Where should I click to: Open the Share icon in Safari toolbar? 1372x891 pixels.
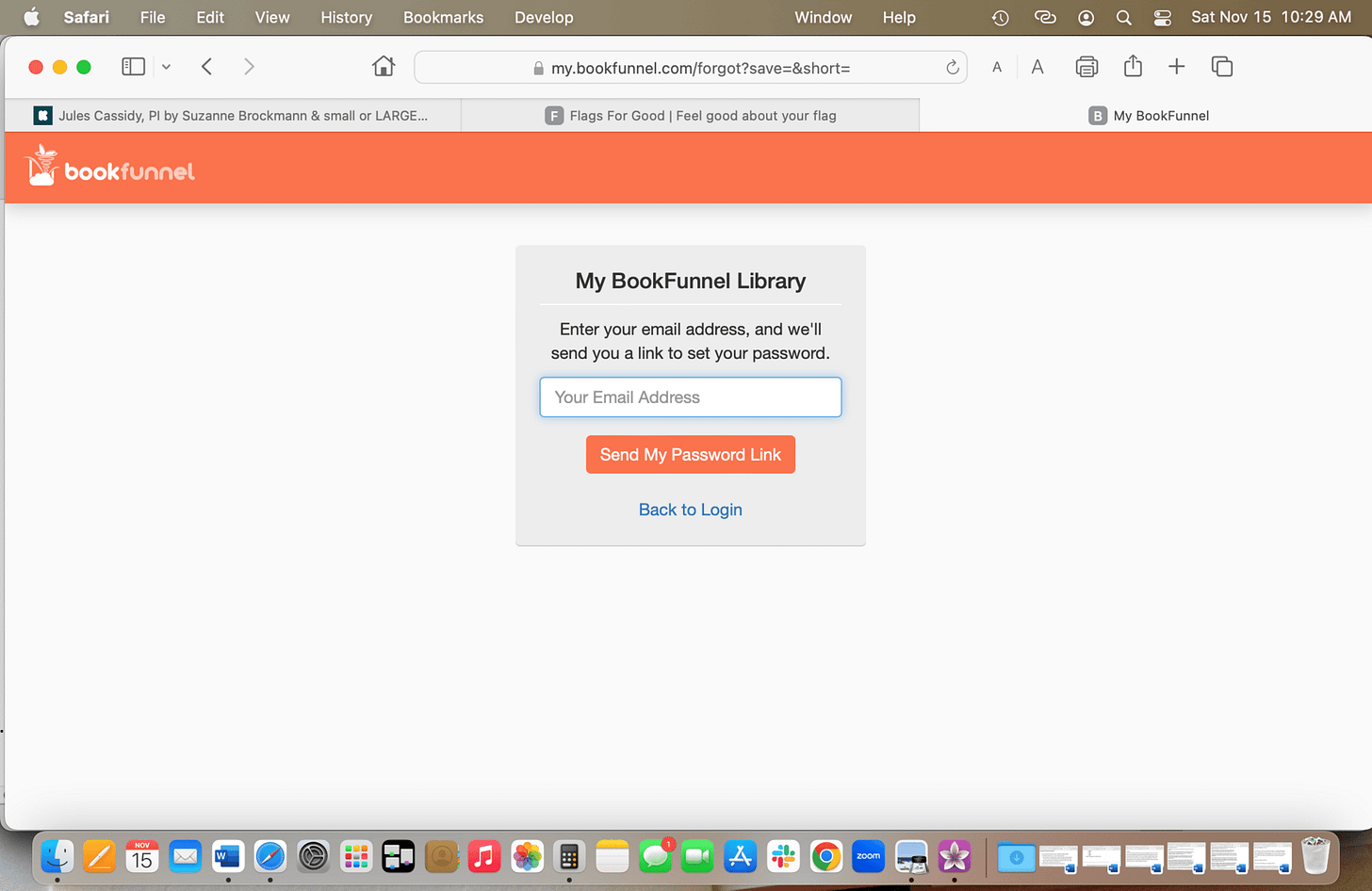[1132, 66]
